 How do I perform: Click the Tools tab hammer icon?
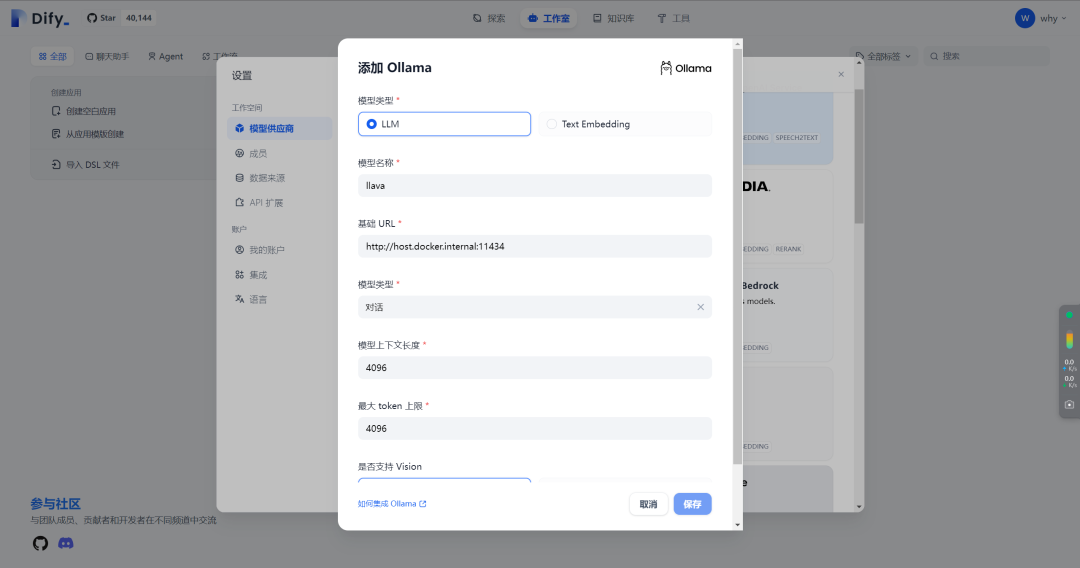coord(662,19)
